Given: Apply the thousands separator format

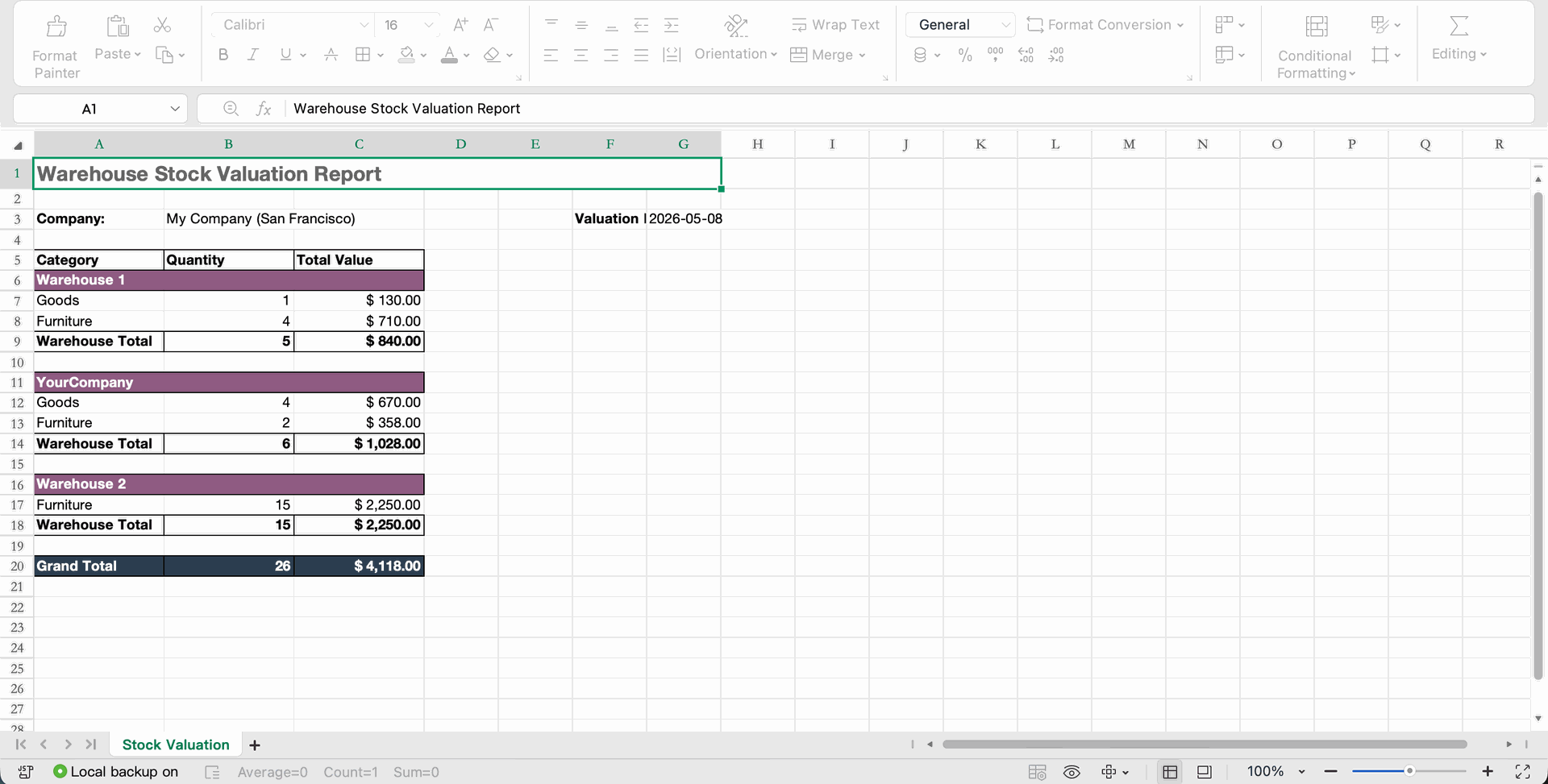Looking at the screenshot, I should coord(996,55).
